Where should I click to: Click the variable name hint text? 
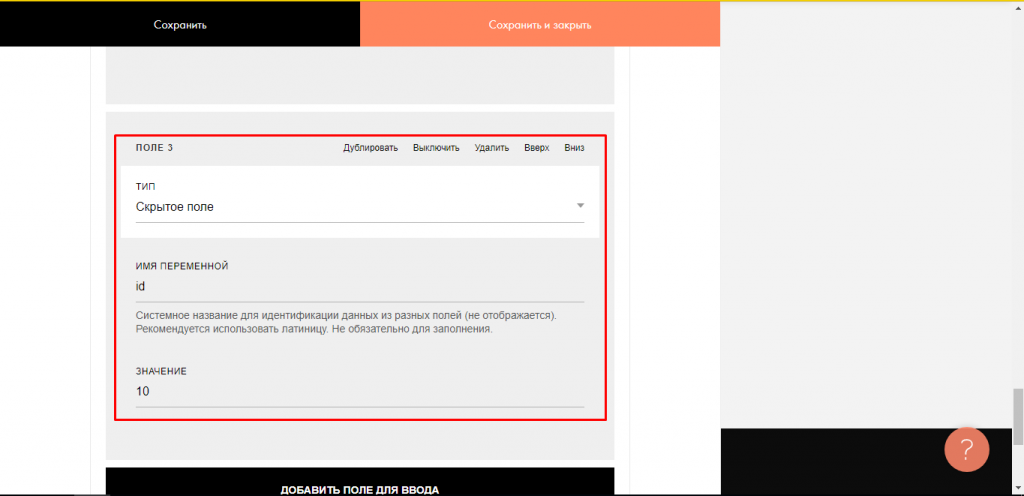345,322
